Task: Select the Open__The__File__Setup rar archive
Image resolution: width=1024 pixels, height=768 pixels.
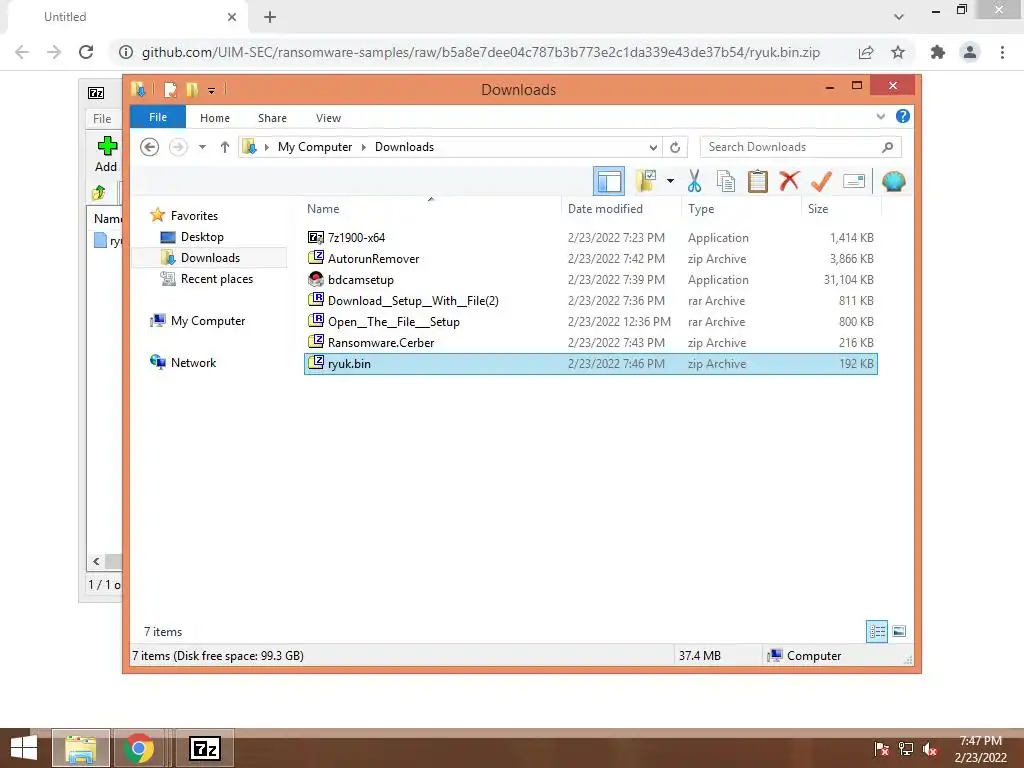Action: [590, 321]
